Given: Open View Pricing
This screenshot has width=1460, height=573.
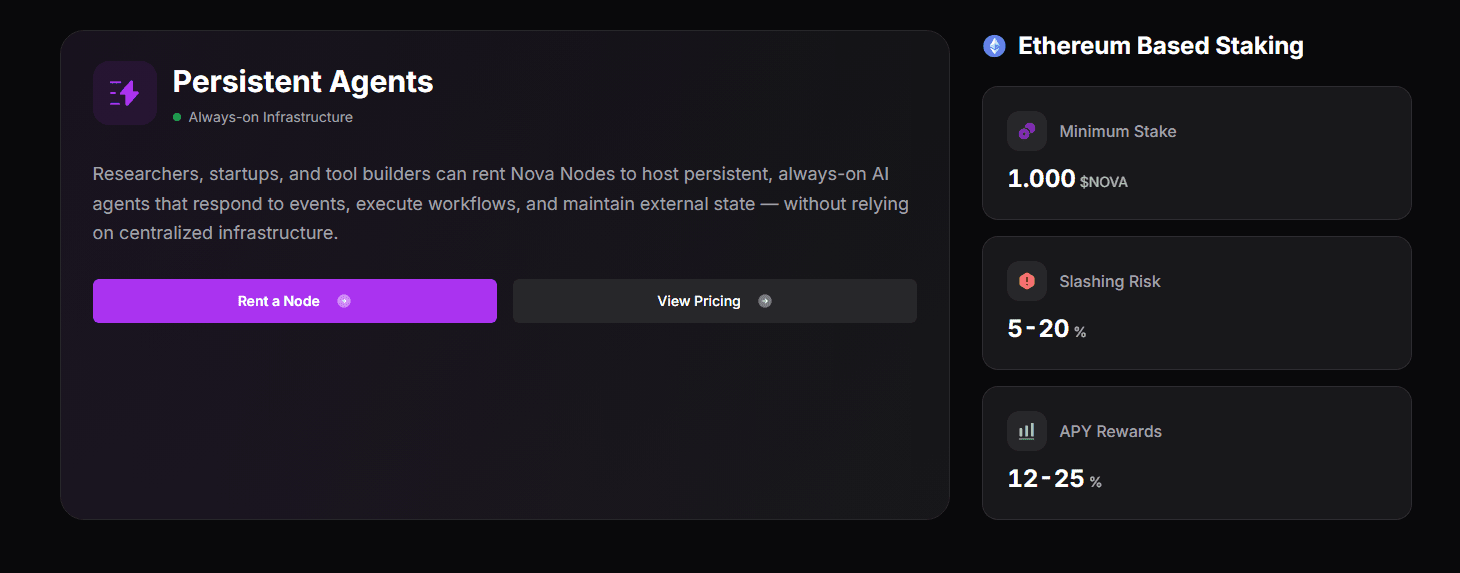Looking at the screenshot, I should pyautogui.click(x=715, y=301).
